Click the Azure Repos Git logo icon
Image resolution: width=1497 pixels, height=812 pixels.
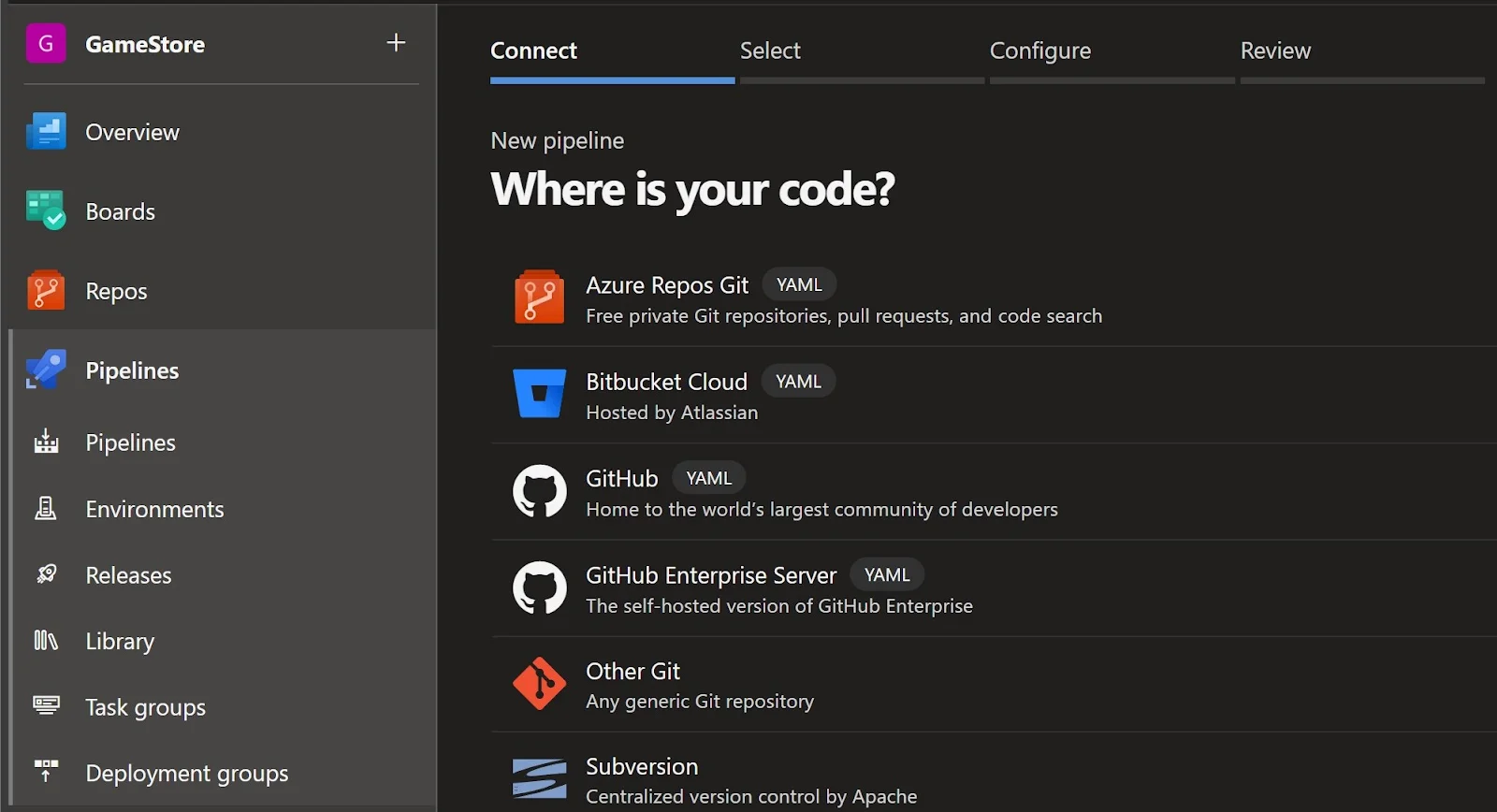(540, 297)
